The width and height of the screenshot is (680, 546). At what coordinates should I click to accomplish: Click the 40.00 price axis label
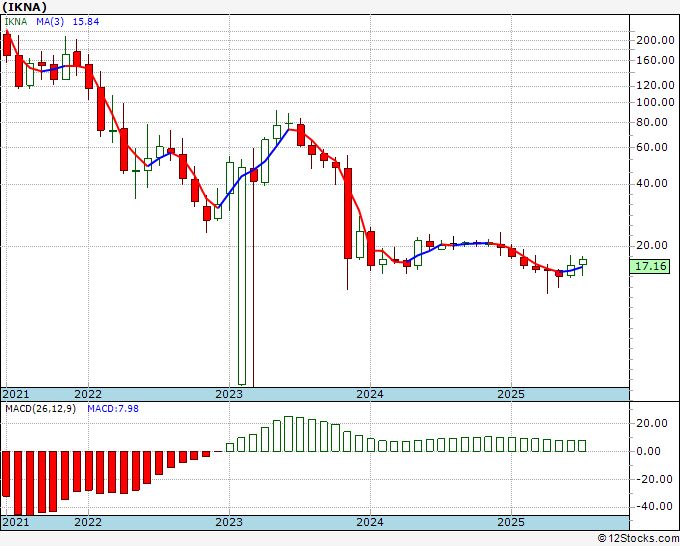[x=652, y=183]
